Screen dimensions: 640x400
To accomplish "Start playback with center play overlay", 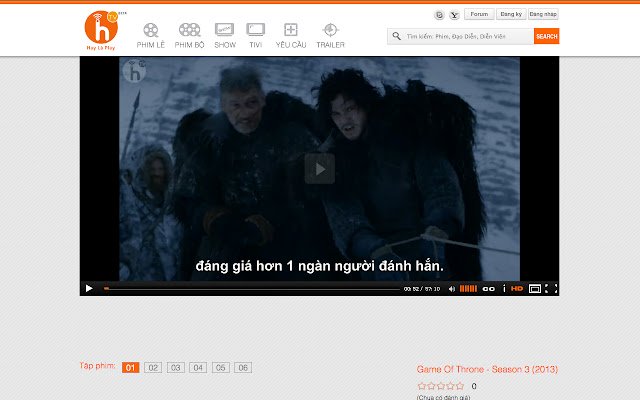I will 320,169.
